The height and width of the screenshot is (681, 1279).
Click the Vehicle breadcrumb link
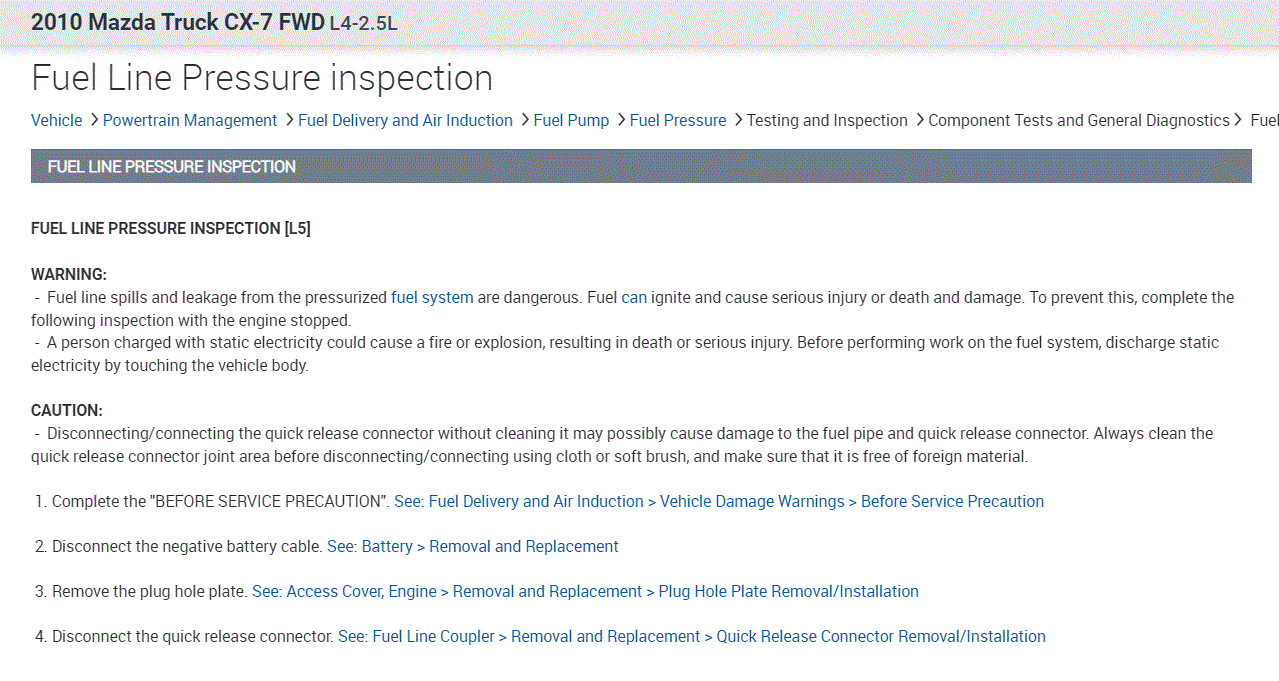click(x=56, y=120)
